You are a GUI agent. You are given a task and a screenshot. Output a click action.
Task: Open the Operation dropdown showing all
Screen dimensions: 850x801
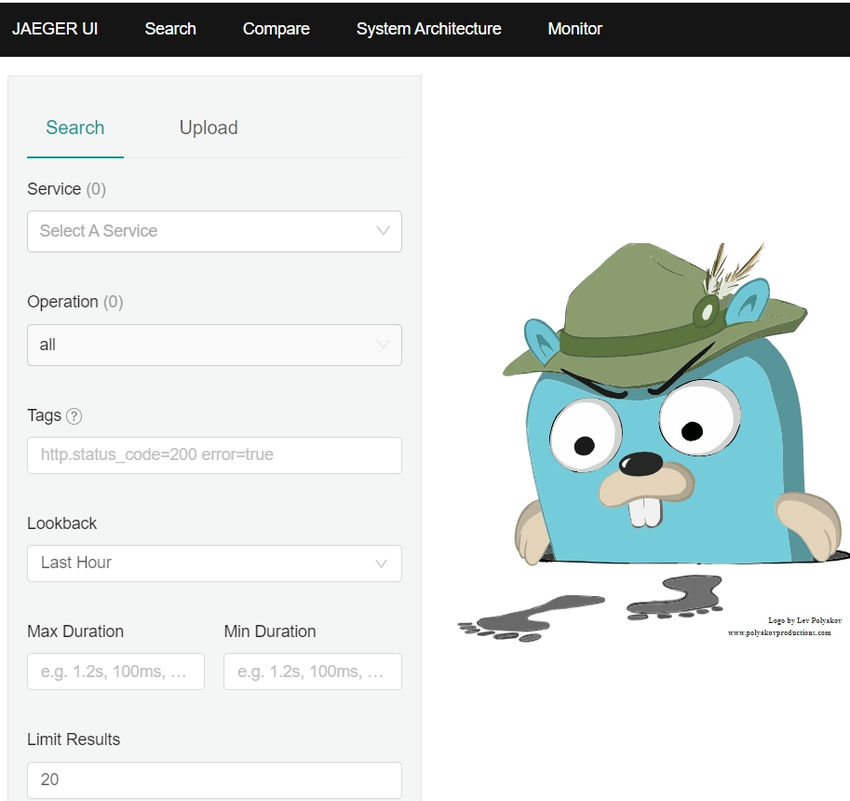click(x=214, y=345)
